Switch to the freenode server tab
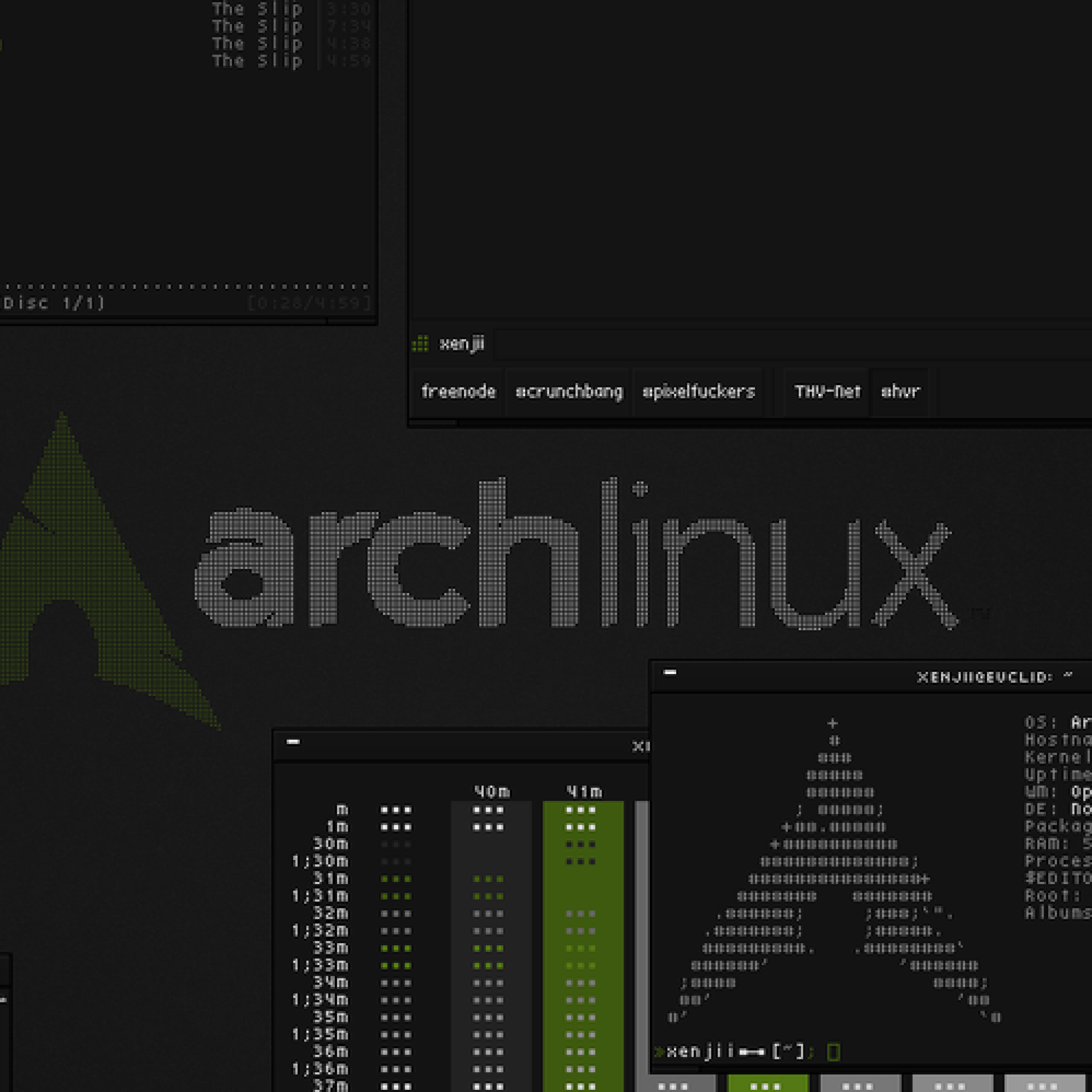Image resolution: width=1092 pixels, height=1092 pixels. pos(459,391)
